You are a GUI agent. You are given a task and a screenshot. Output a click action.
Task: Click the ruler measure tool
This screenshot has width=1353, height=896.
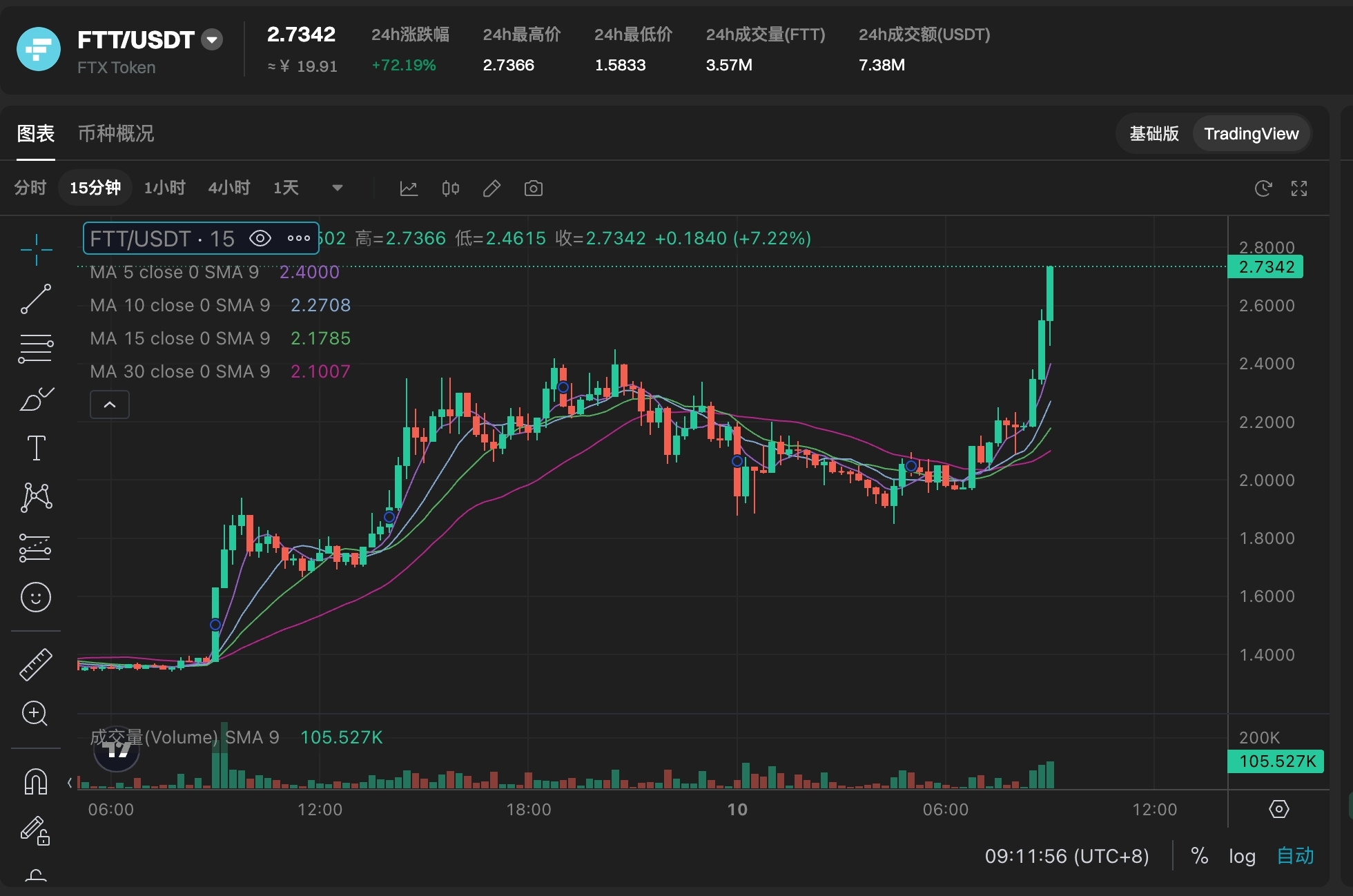(36, 664)
